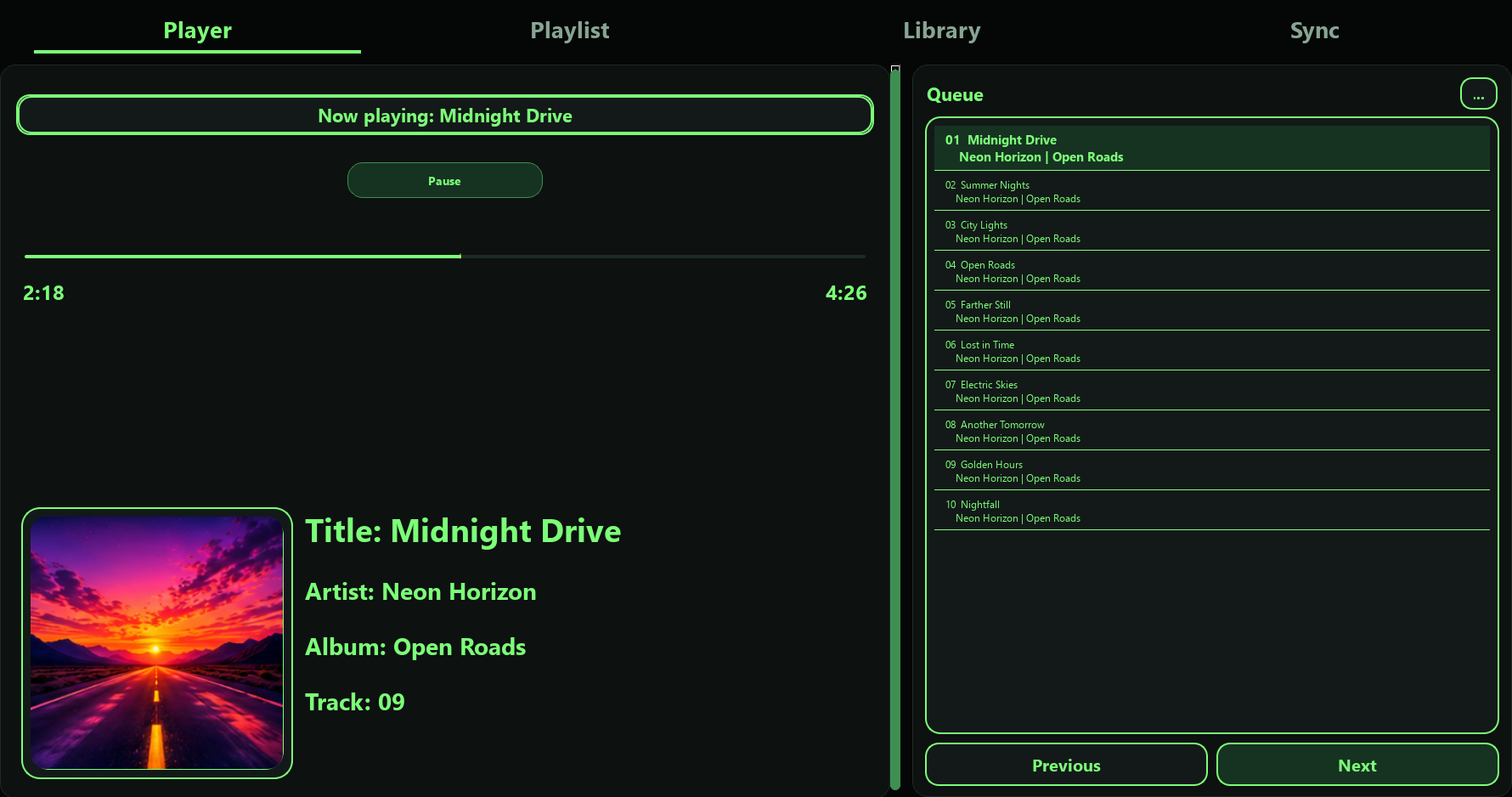Skip to the Next track
The height and width of the screenshot is (797, 1512).
pyautogui.click(x=1357, y=765)
